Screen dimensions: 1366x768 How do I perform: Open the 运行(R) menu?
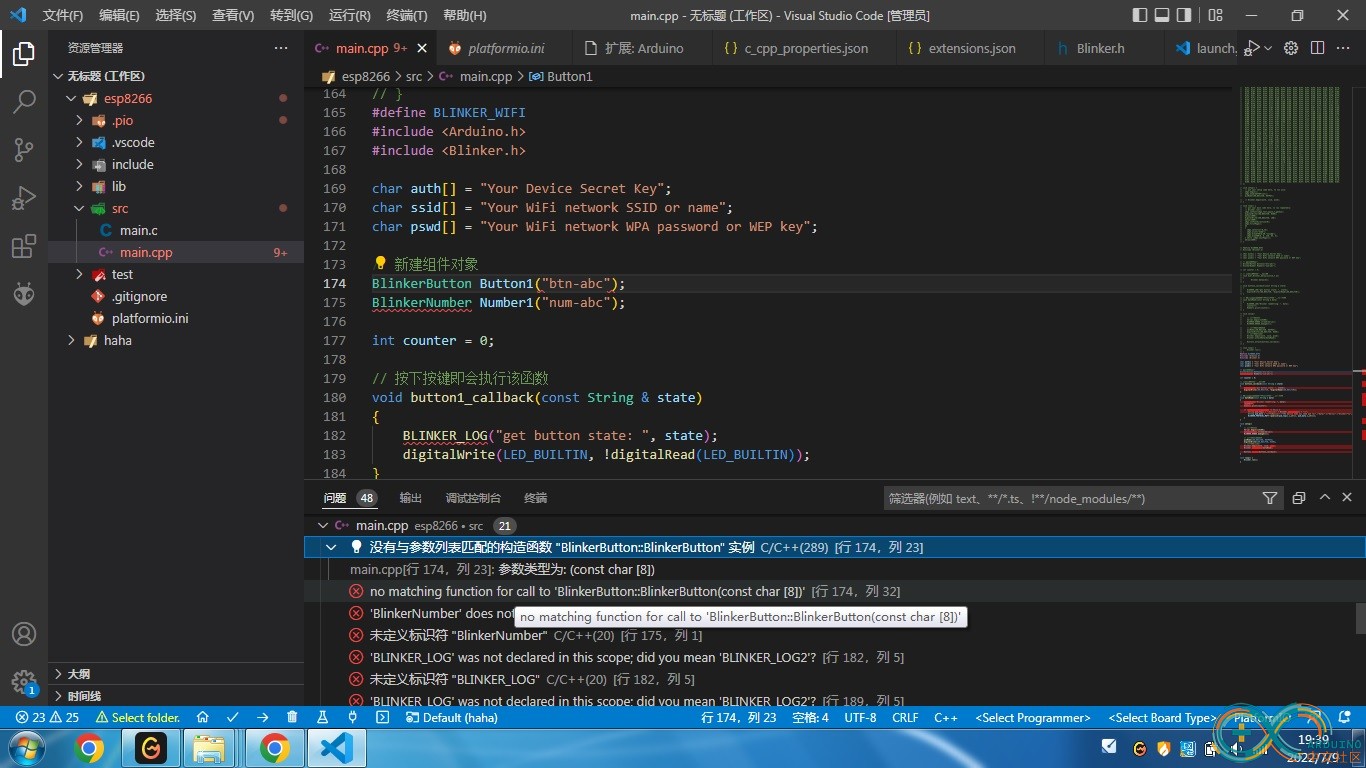pos(349,15)
